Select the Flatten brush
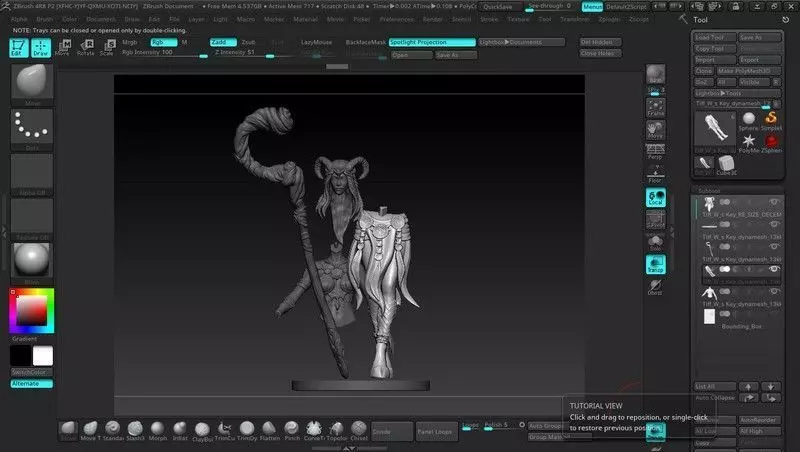800x452 pixels. [x=269, y=430]
